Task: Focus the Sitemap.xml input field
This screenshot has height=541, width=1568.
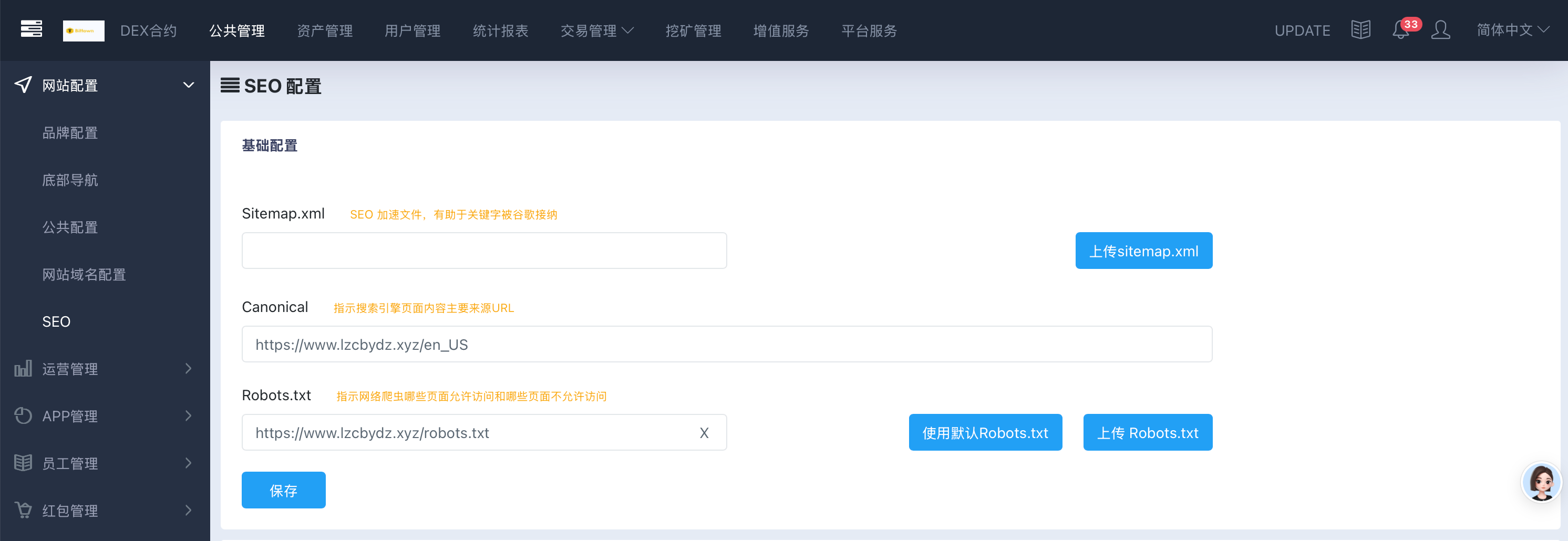Action: tap(484, 250)
